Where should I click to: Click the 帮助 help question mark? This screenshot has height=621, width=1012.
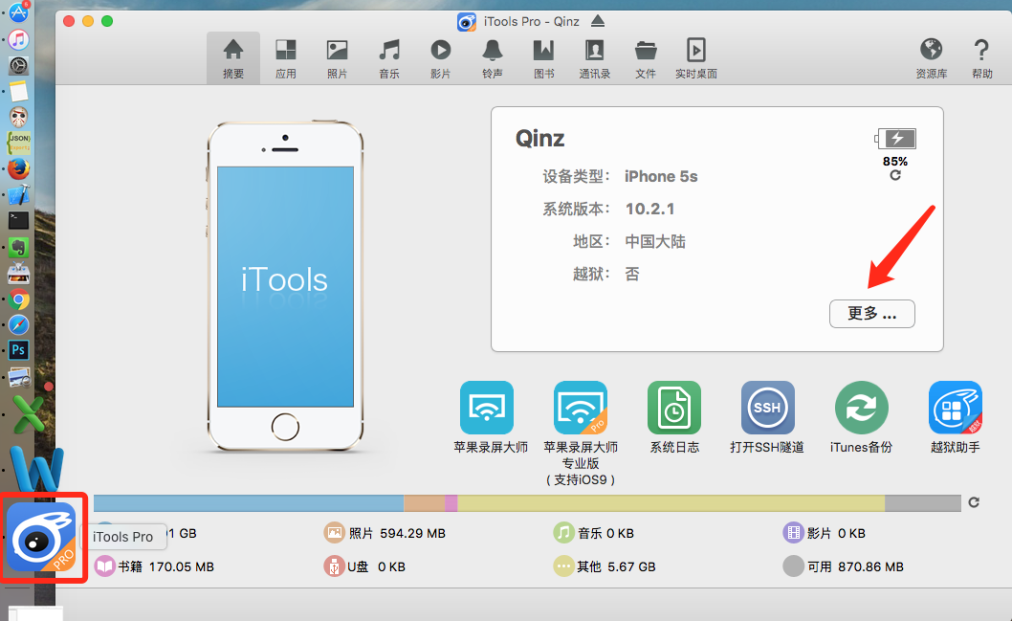[982, 58]
